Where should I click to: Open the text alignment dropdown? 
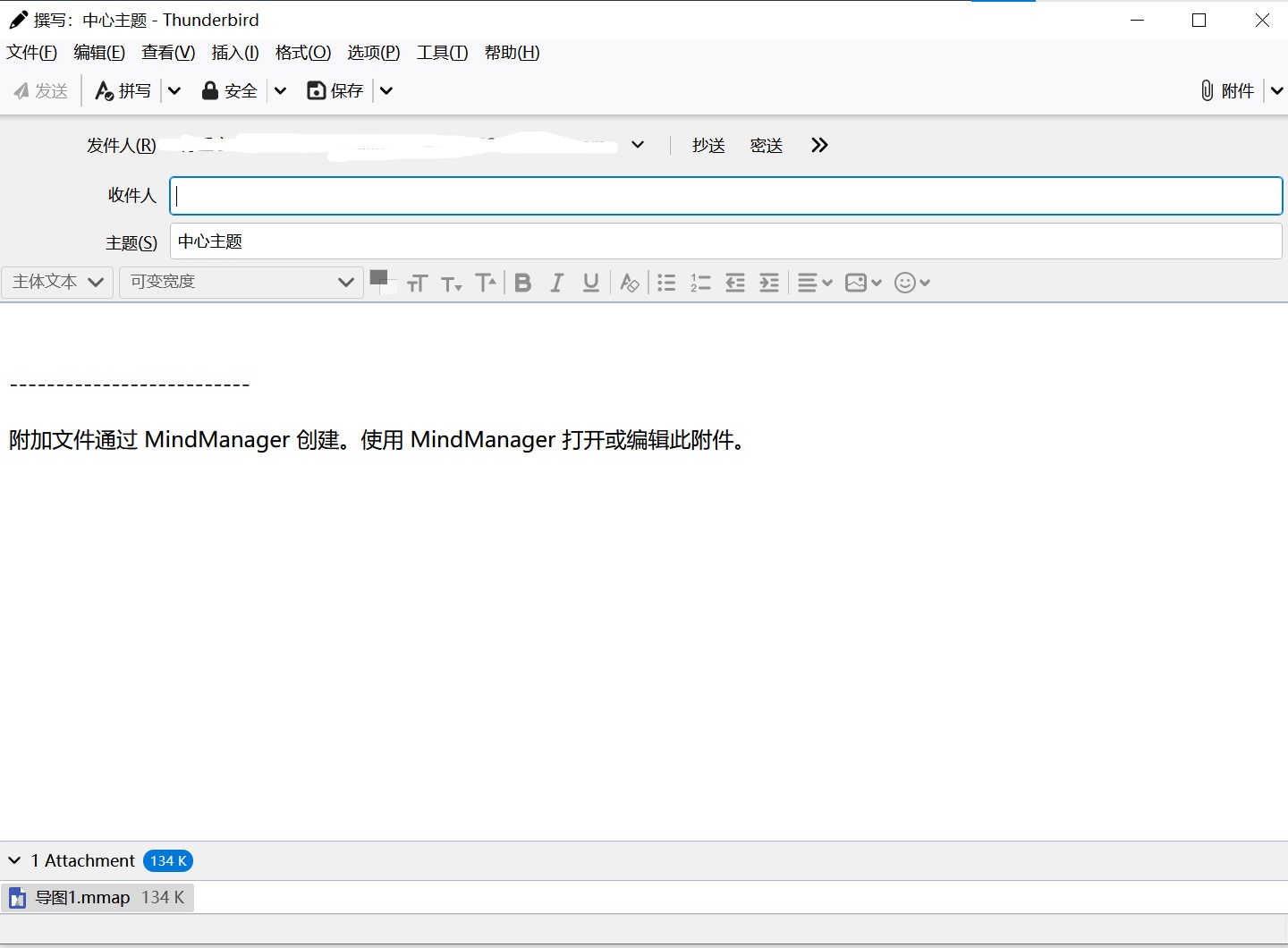click(815, 284)
